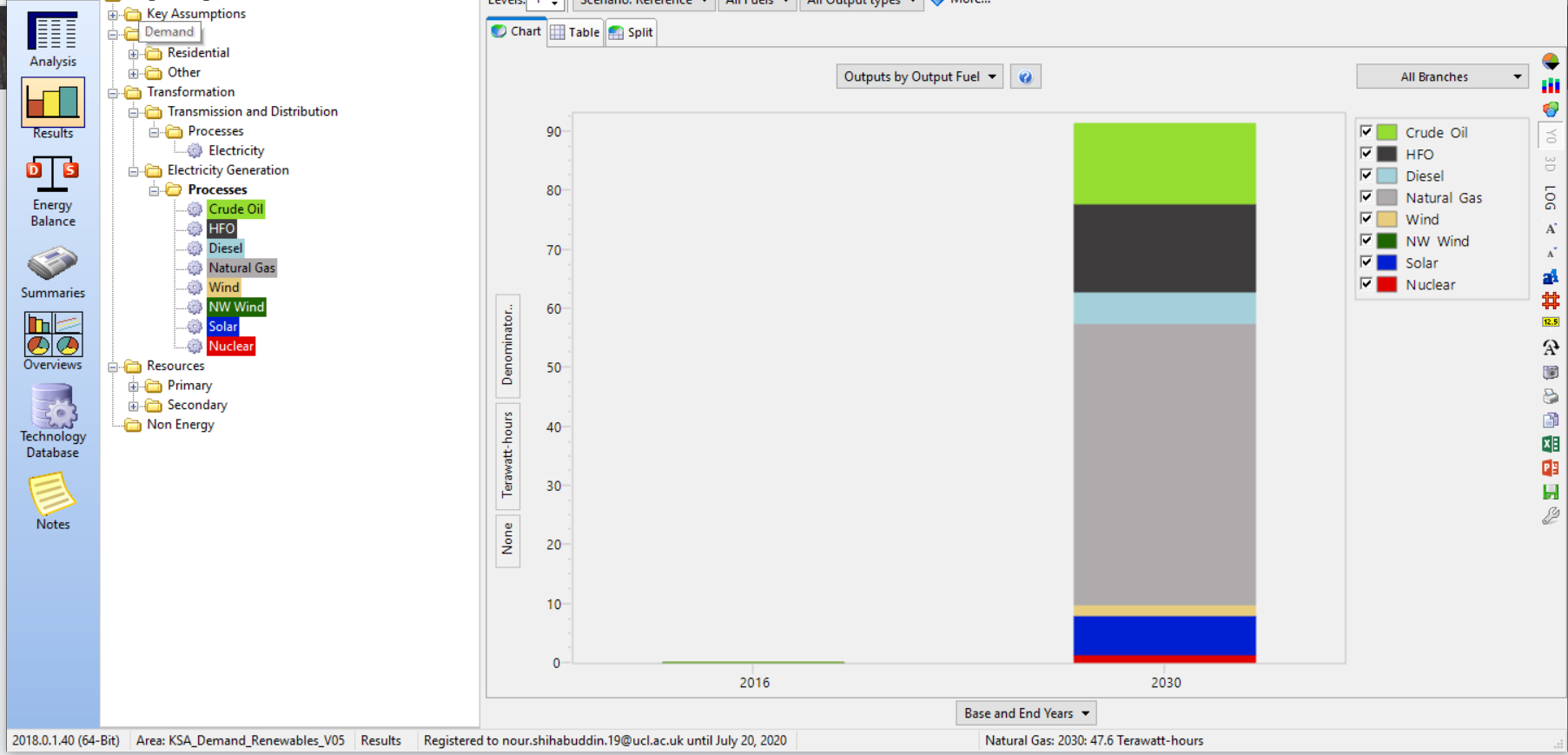Select the stacked bar chart icon
Screen dimensions: 1568x755
pos(1551,86)
